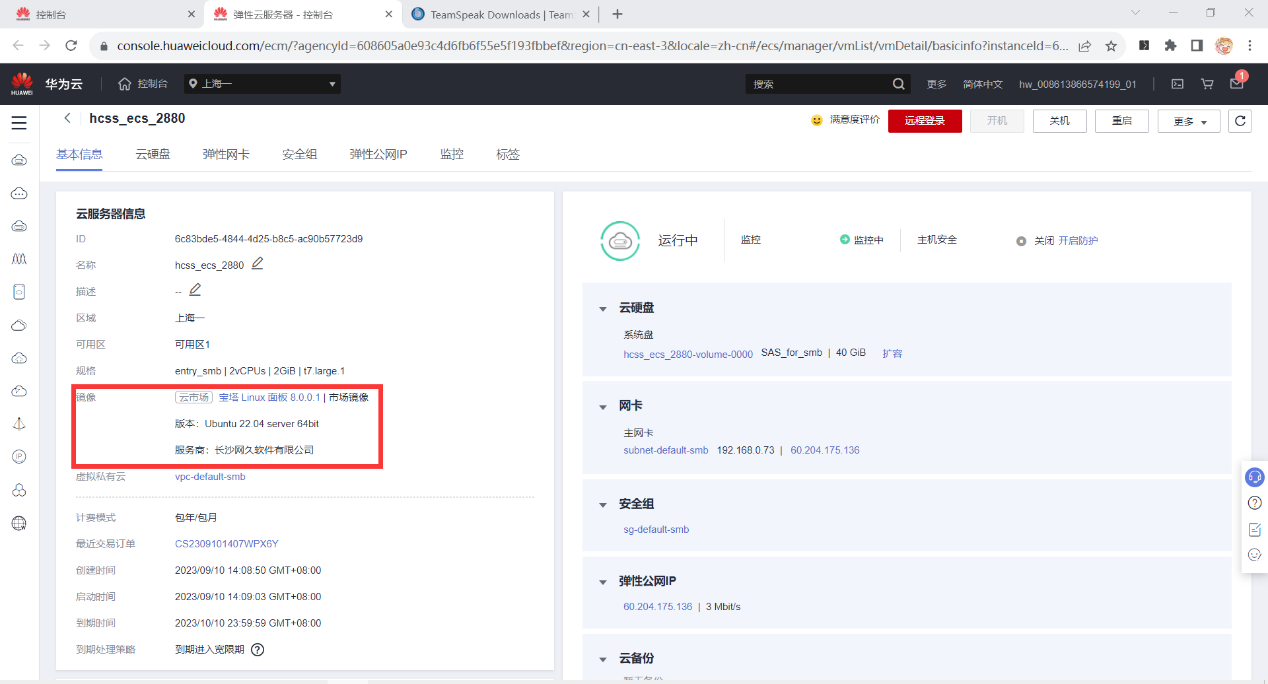Open the sg-default-smb security group link

656,529
